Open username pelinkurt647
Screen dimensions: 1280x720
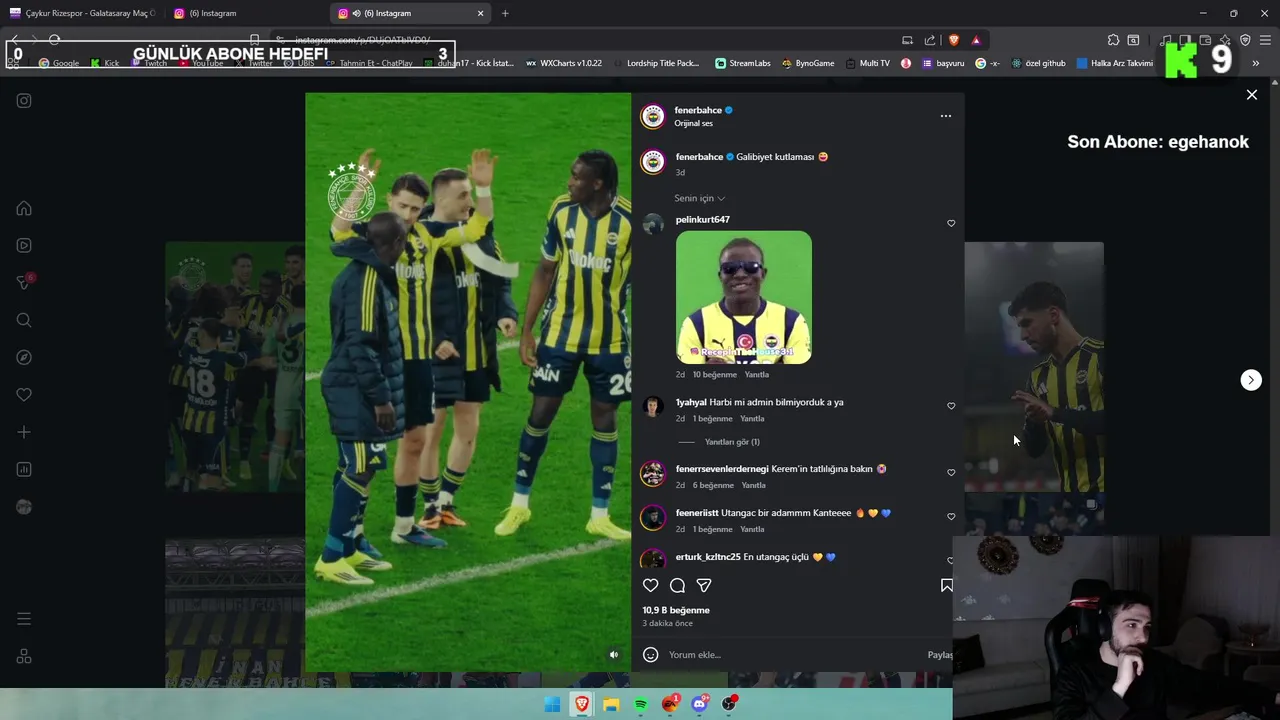coord(702,219)
